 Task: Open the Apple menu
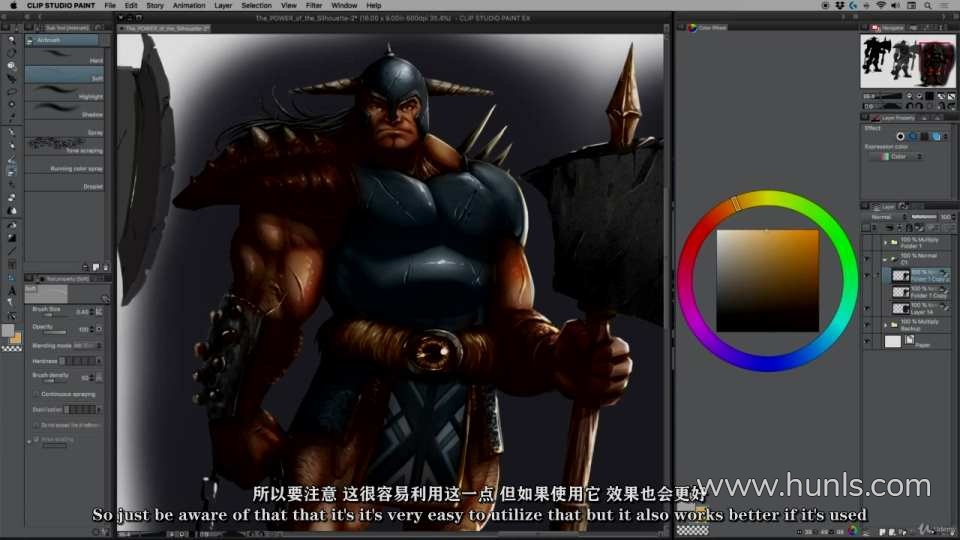coord(13,6)
